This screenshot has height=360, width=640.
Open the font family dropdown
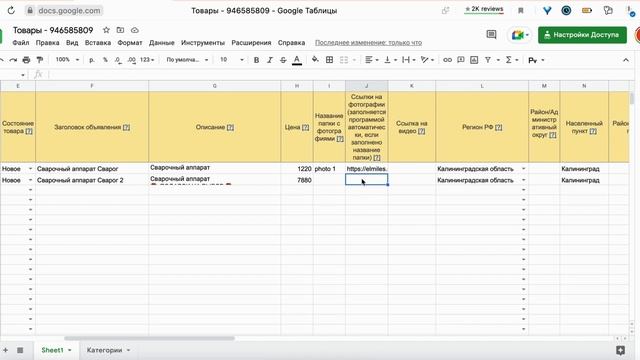(187, 60)
